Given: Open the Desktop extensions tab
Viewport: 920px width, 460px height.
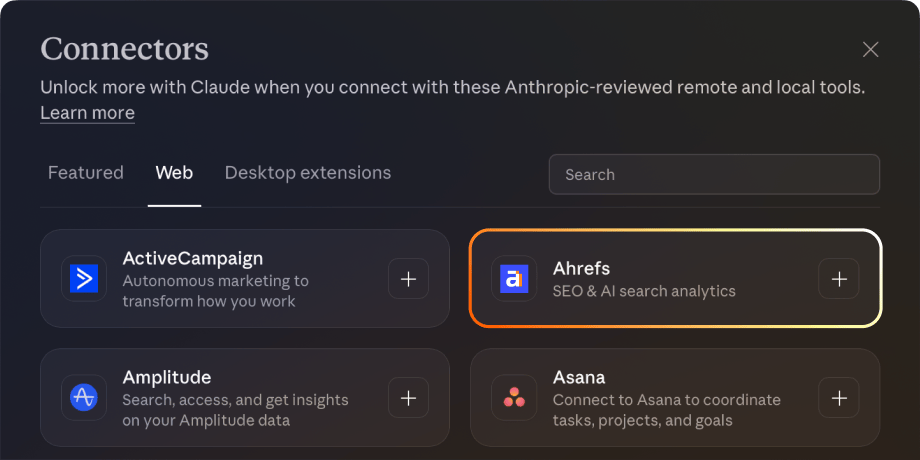Looking at the screenshot, I should [308, 173].
